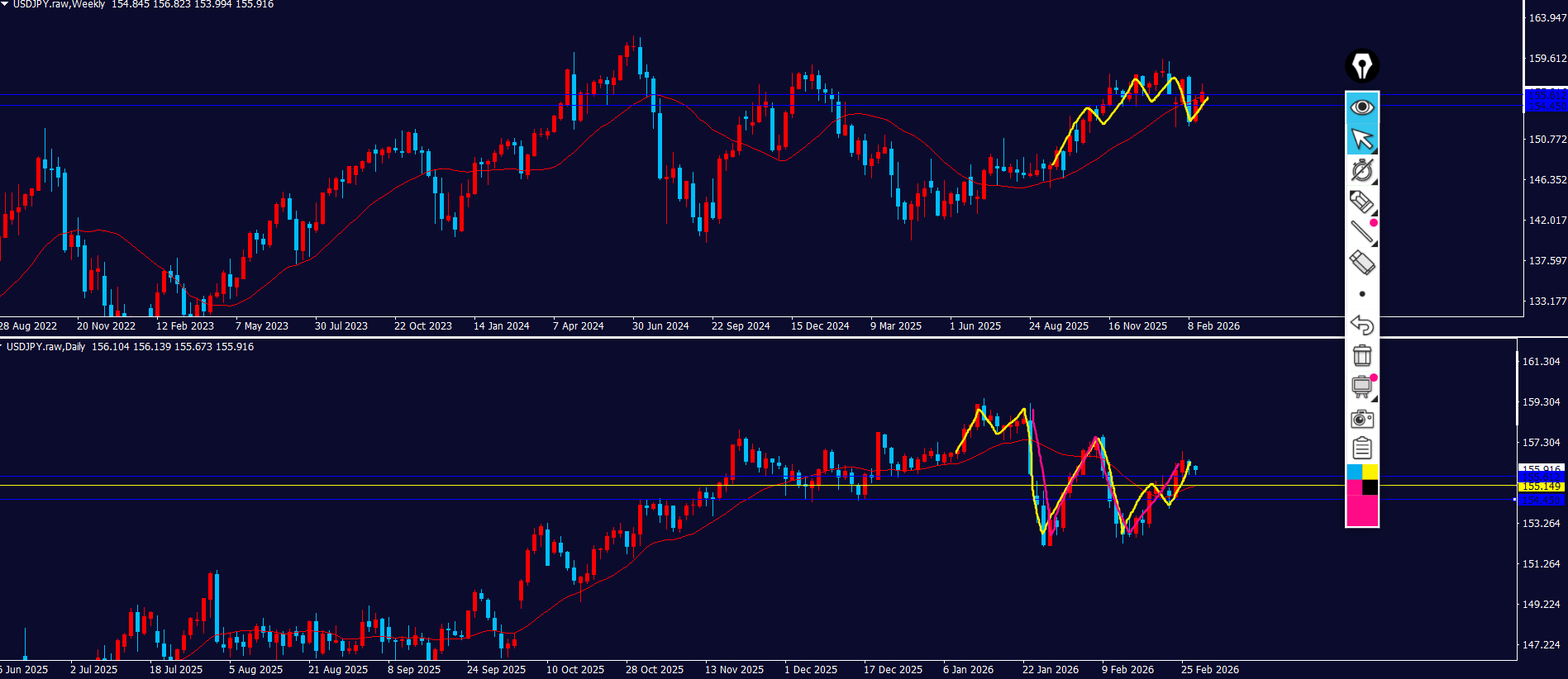Click the USDJPY.raw,Daily chart title
This screenshot has width=1568, height=679.
click(45, 347)
